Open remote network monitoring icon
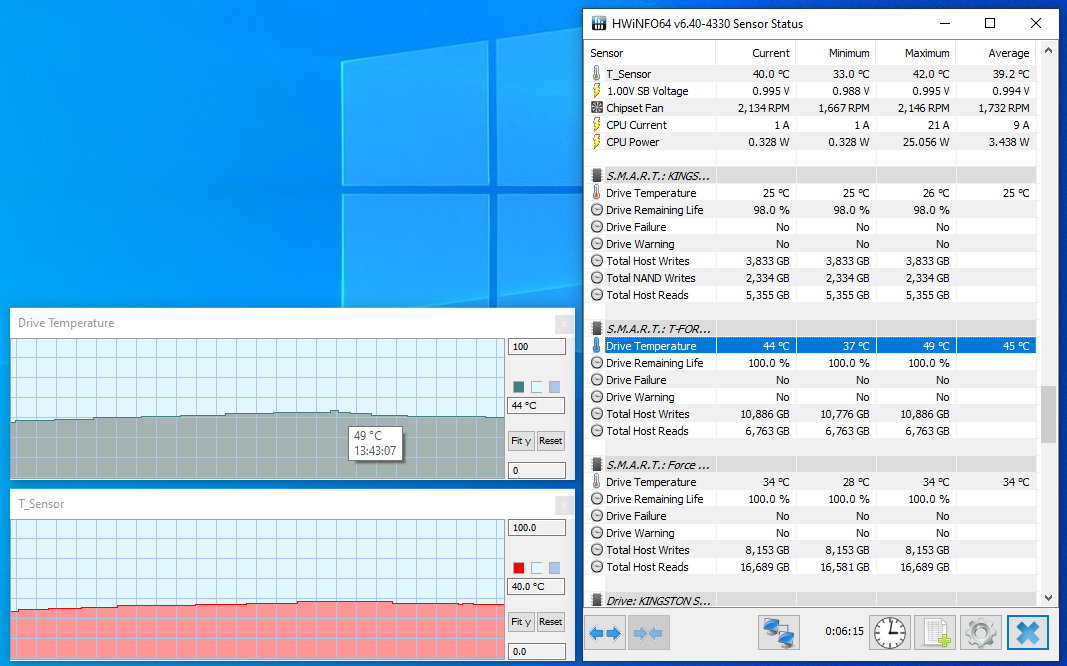The width and height of the screenshot is (1067, 666). pos(778,633)
